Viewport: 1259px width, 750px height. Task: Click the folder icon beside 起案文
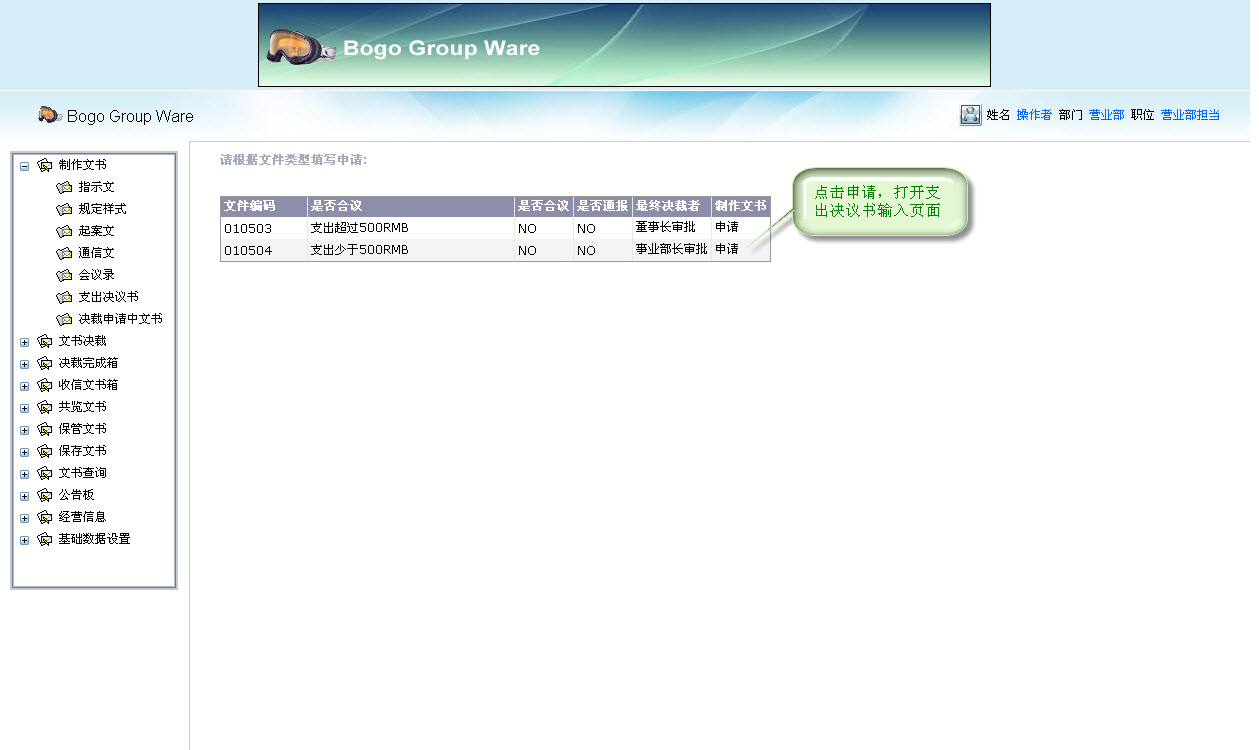pyautogui.click(x=64, y=231)
